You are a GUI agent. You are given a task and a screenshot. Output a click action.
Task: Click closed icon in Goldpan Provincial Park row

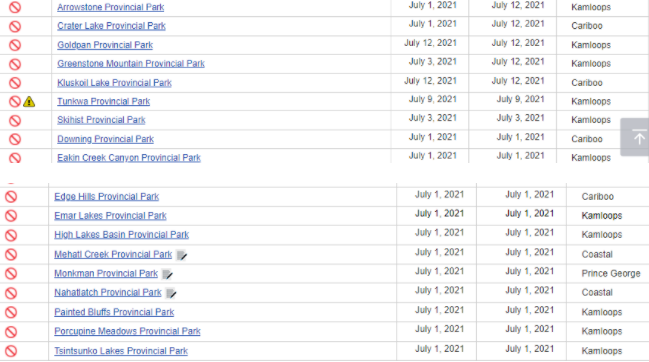[x=15, y=45]
